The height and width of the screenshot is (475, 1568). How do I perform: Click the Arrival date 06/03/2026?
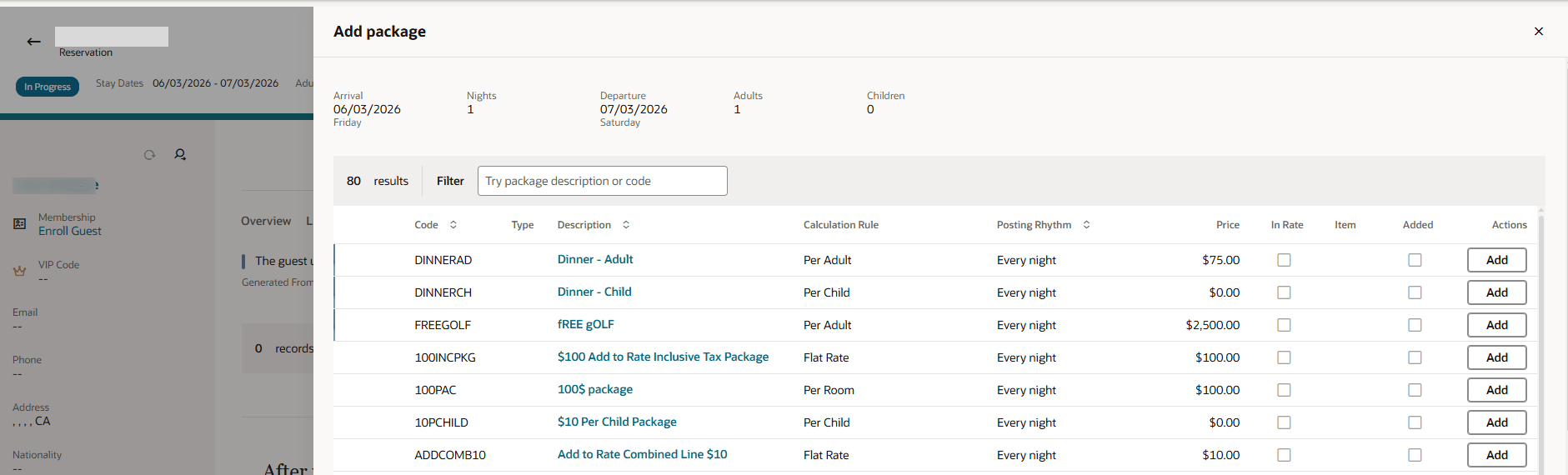(367, 109)
